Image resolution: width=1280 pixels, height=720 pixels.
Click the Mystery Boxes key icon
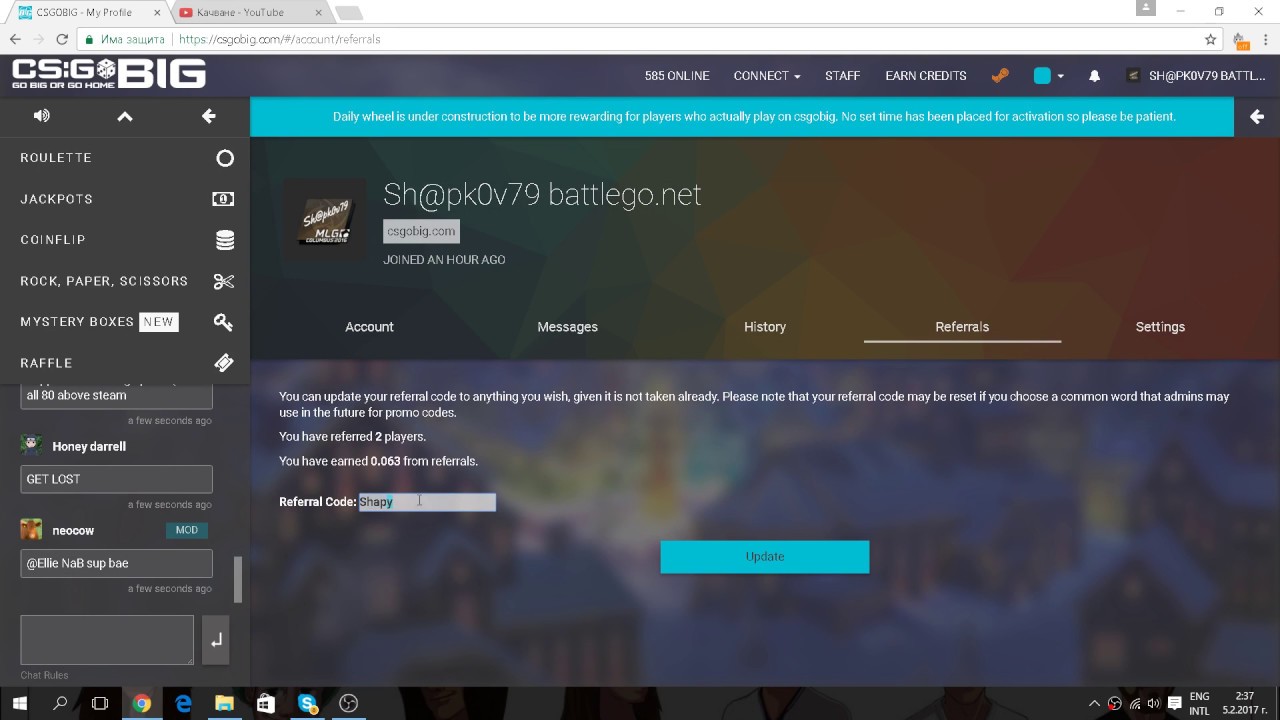tap(224, 322)
